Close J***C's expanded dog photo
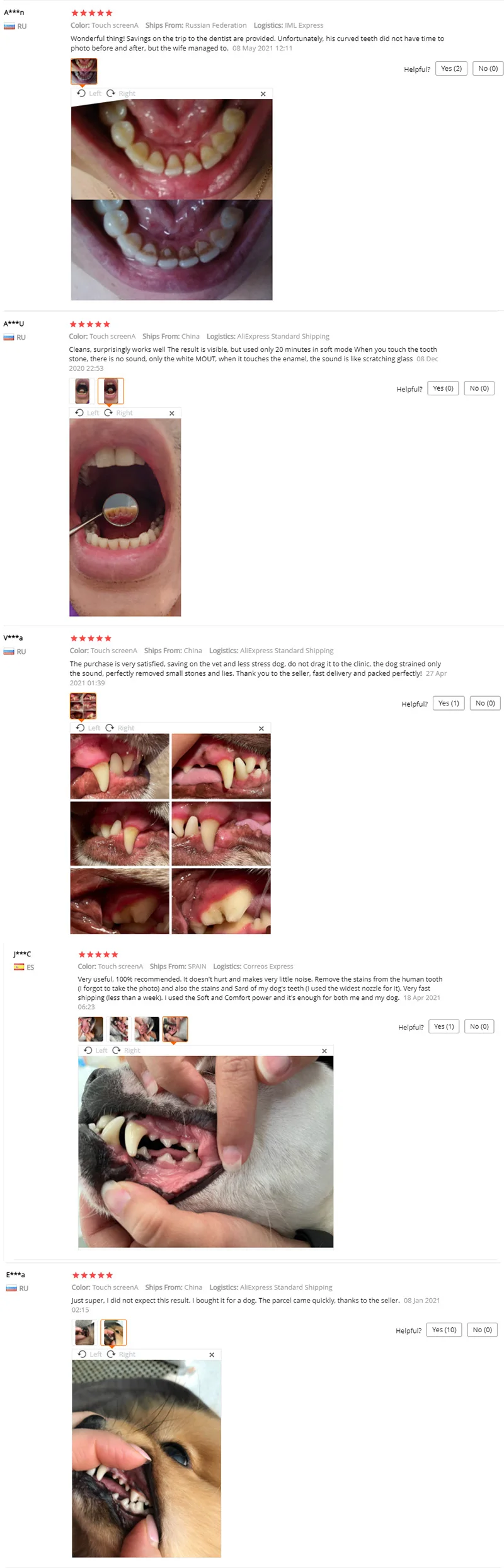Viewport: 504px width, 1568px height. pyautogui.click(x=324, y=1051)
